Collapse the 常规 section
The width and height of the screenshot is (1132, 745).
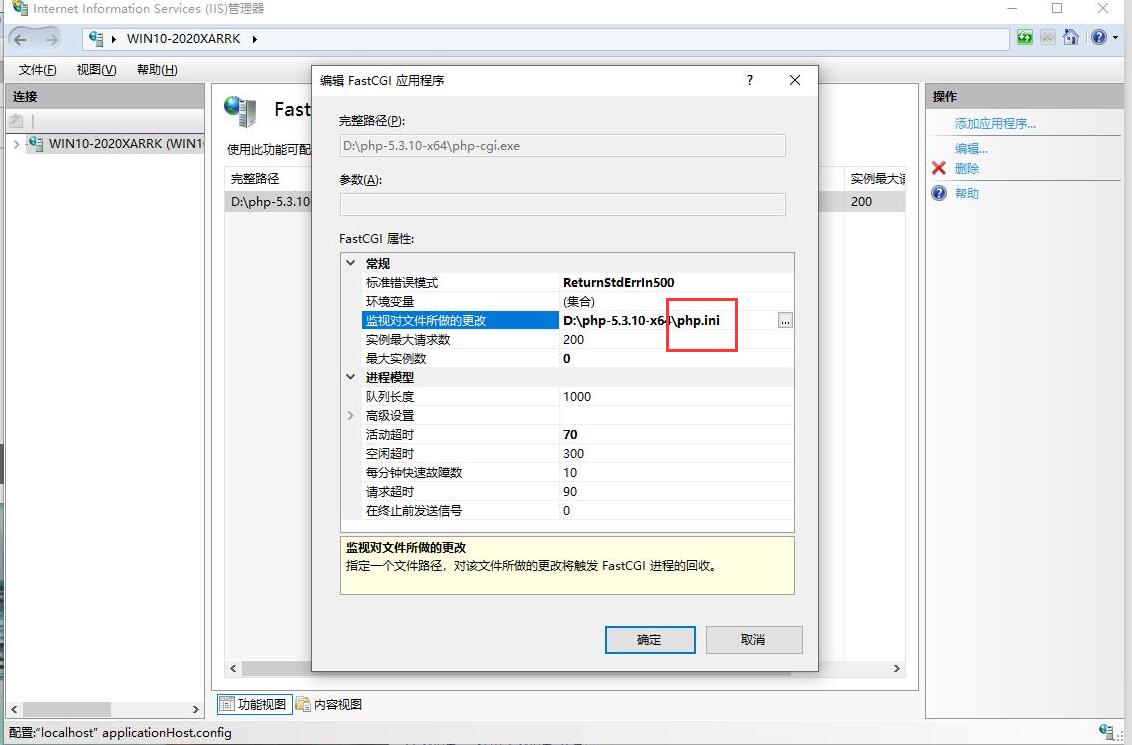351,263
